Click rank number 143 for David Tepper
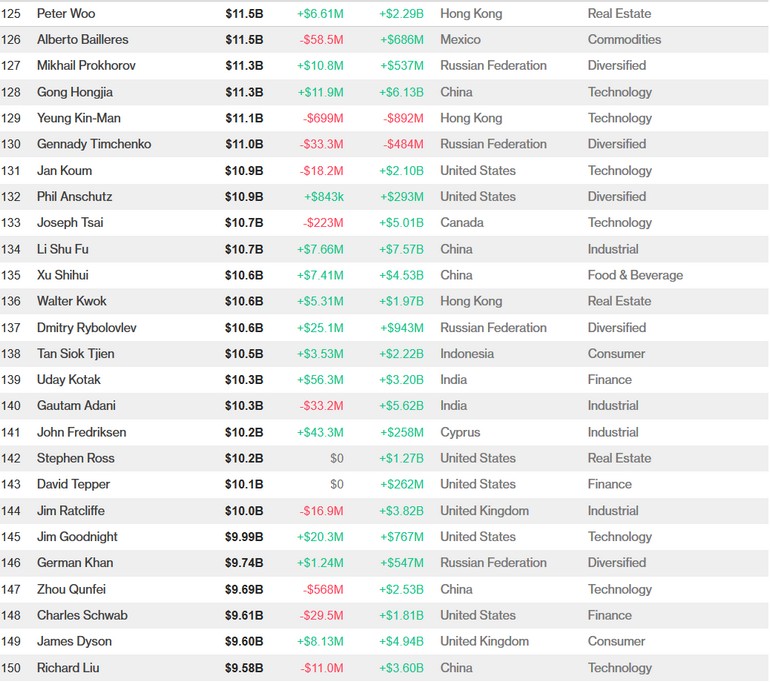770x682 pixels. tap(12, 485)
